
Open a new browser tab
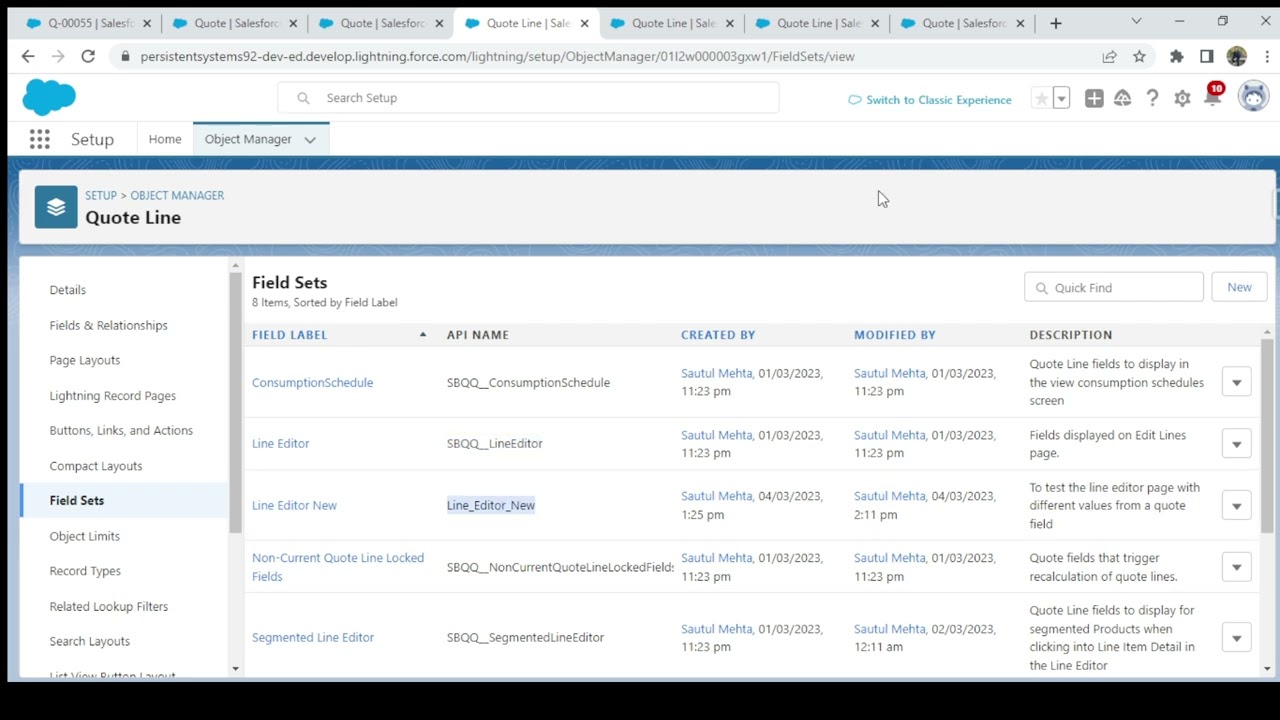(x=1056, y=23)
